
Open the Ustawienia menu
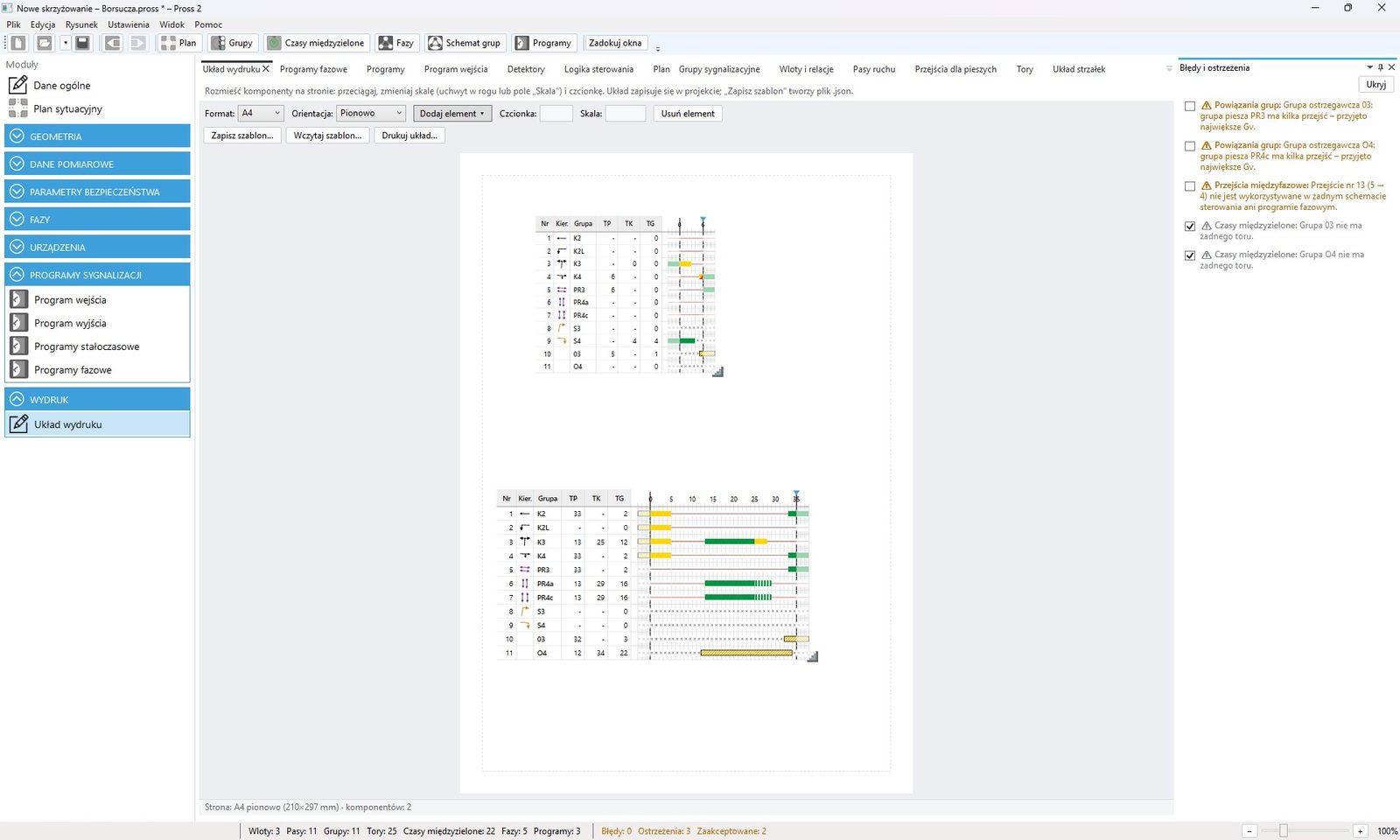point(129,24)
